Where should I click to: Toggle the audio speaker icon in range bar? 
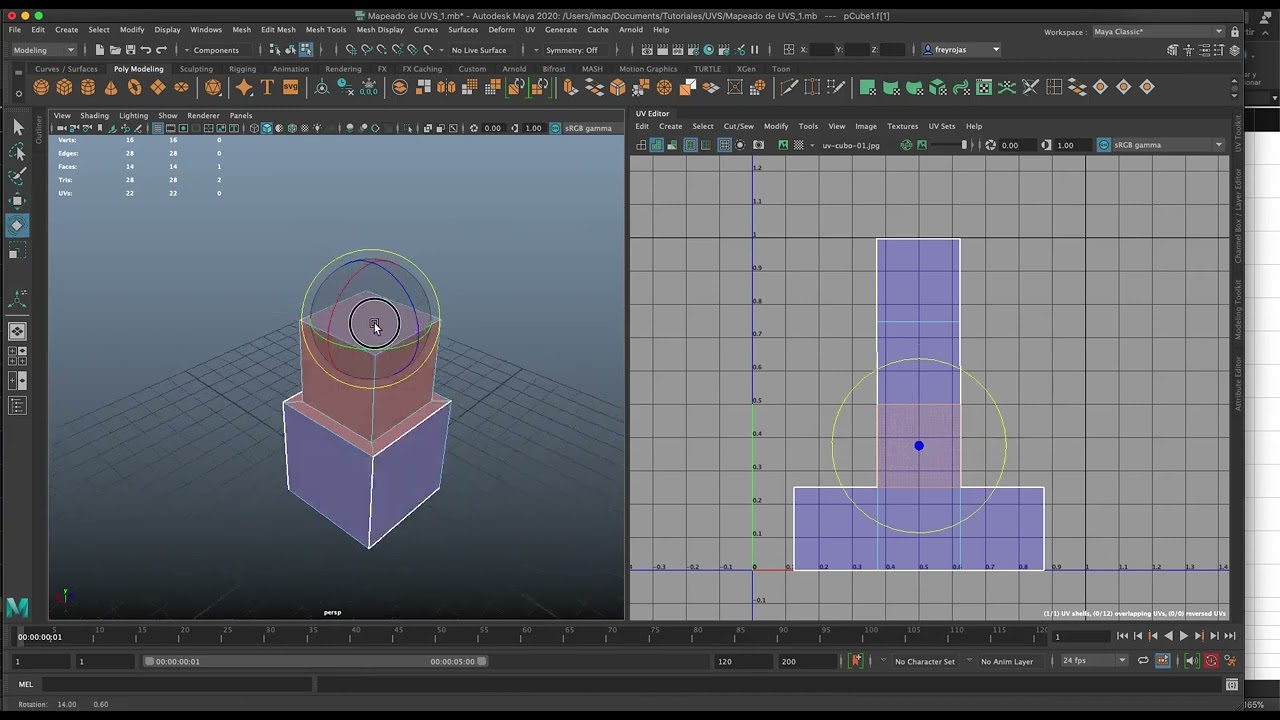(x=1191, y=661)
